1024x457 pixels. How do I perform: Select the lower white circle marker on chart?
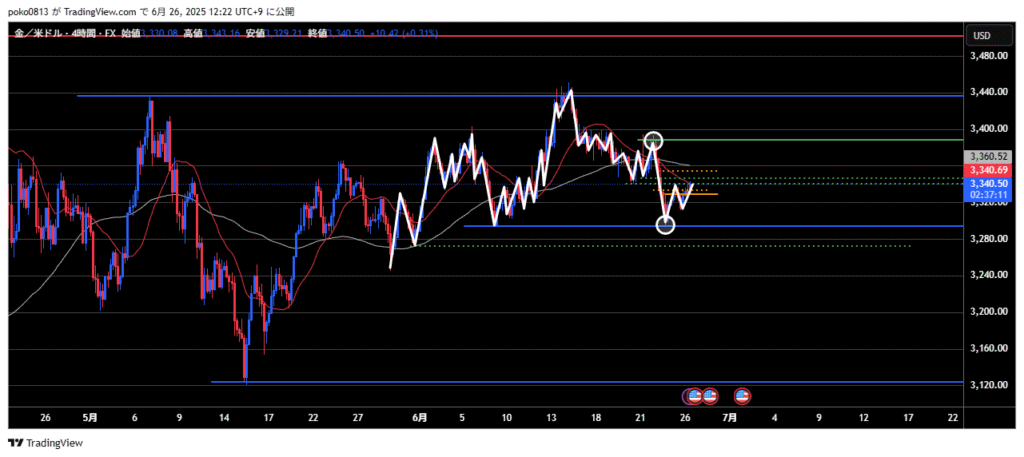click(666, 224)
